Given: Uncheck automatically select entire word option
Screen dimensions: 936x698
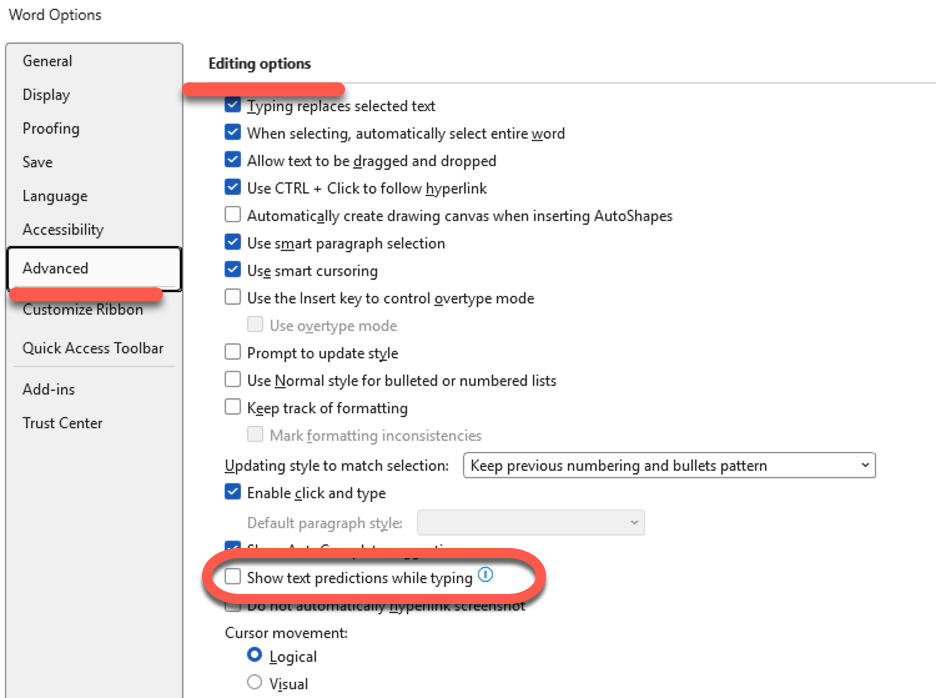Looking at the screenshot, I should 233,132.
